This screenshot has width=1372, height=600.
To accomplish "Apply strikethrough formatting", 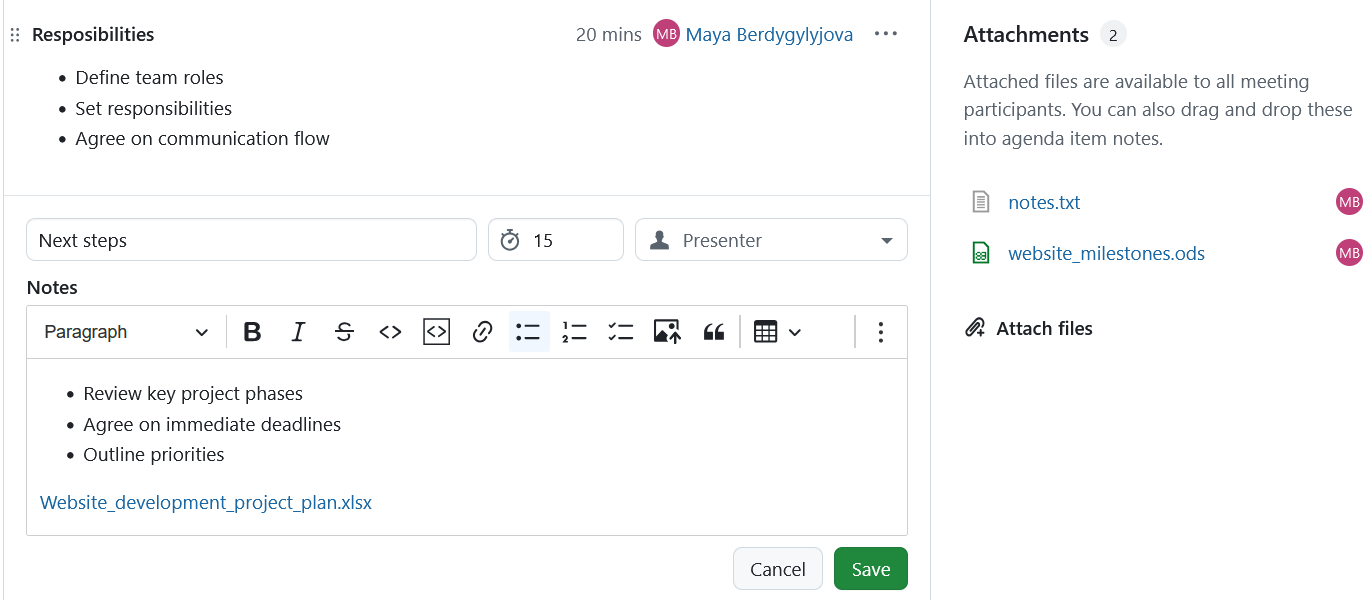I will [x=344, y=331].
